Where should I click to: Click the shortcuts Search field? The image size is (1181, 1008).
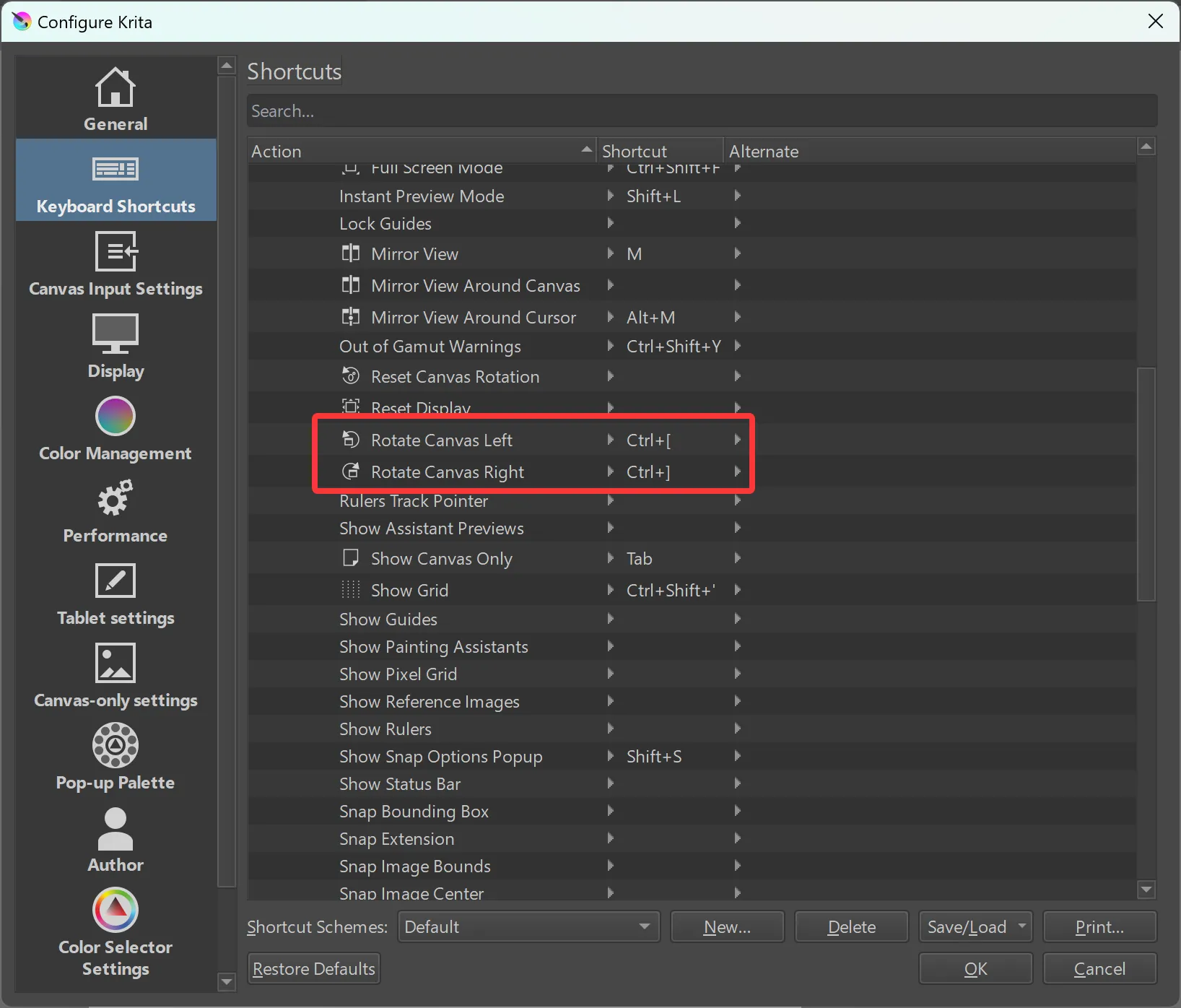[702, 111]
